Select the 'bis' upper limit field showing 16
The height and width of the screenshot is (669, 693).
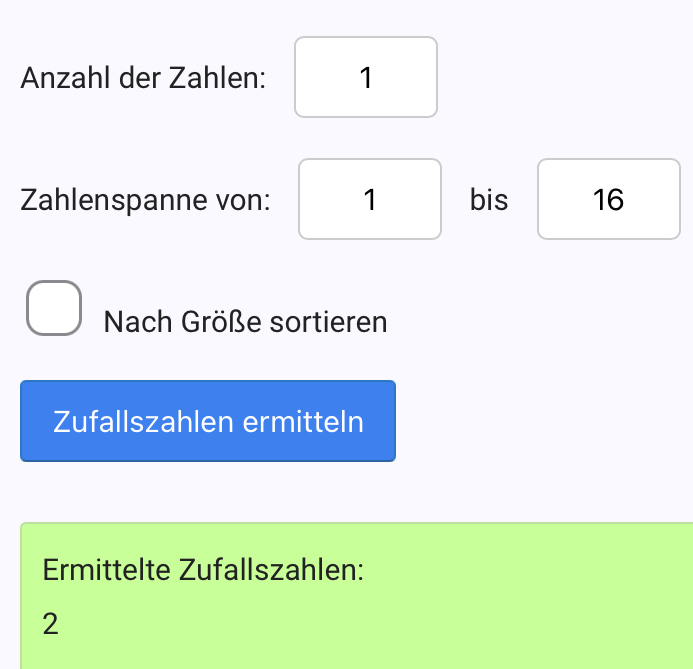[x=608, y=199]
